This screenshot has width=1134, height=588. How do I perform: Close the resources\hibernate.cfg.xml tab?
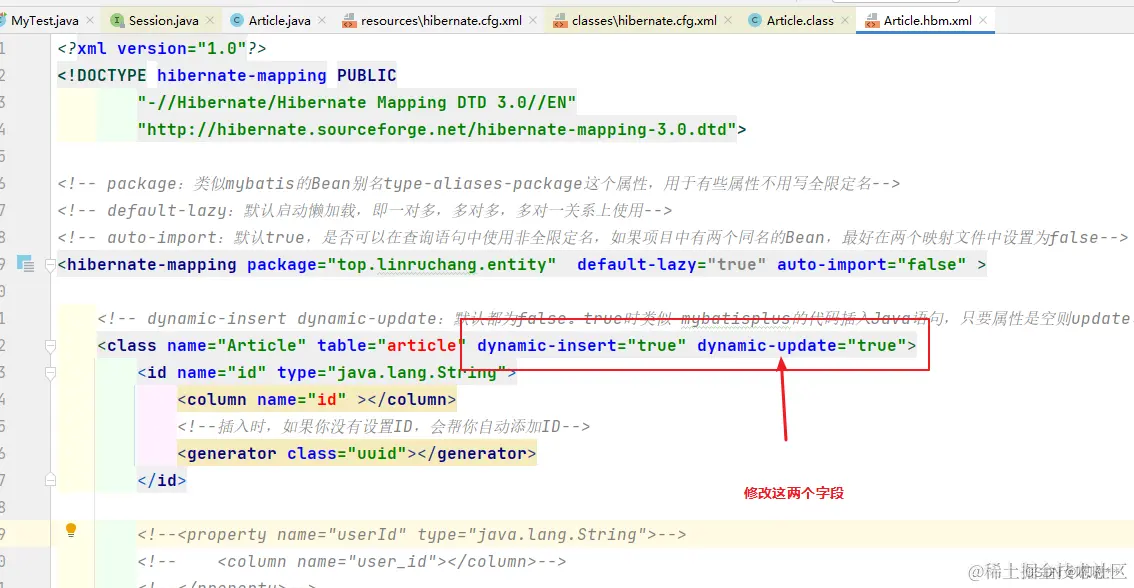pyautogui.click(x=533, y=20)
